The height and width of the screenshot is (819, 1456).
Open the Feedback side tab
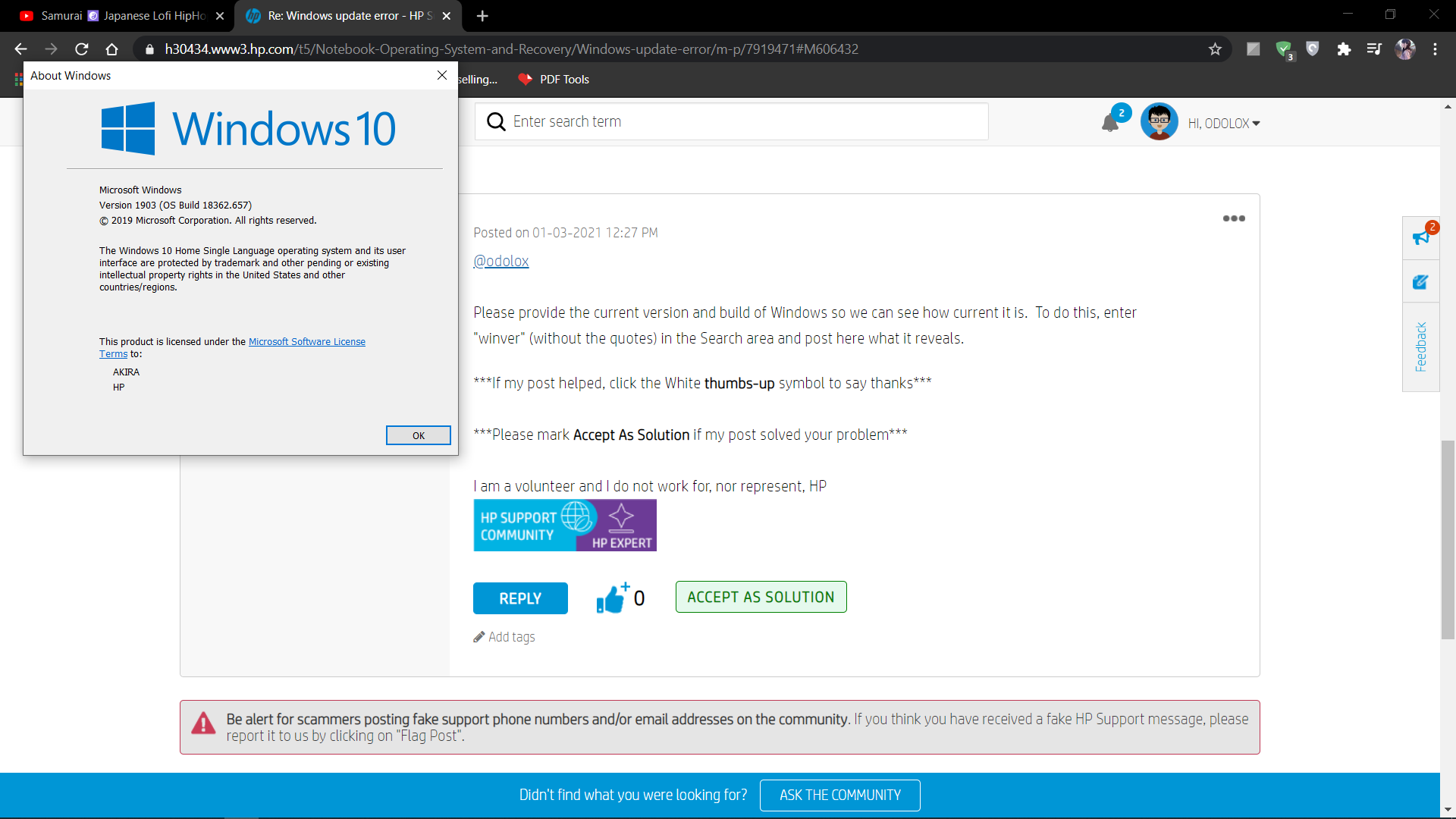(x=1420, y=347)
